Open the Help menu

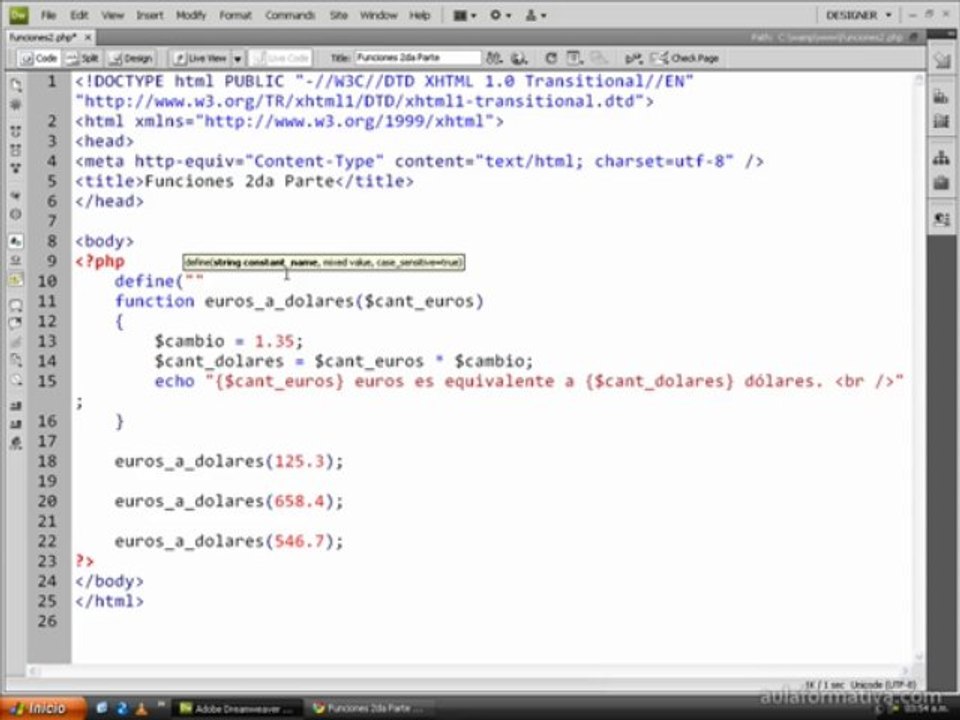[420, 15]
